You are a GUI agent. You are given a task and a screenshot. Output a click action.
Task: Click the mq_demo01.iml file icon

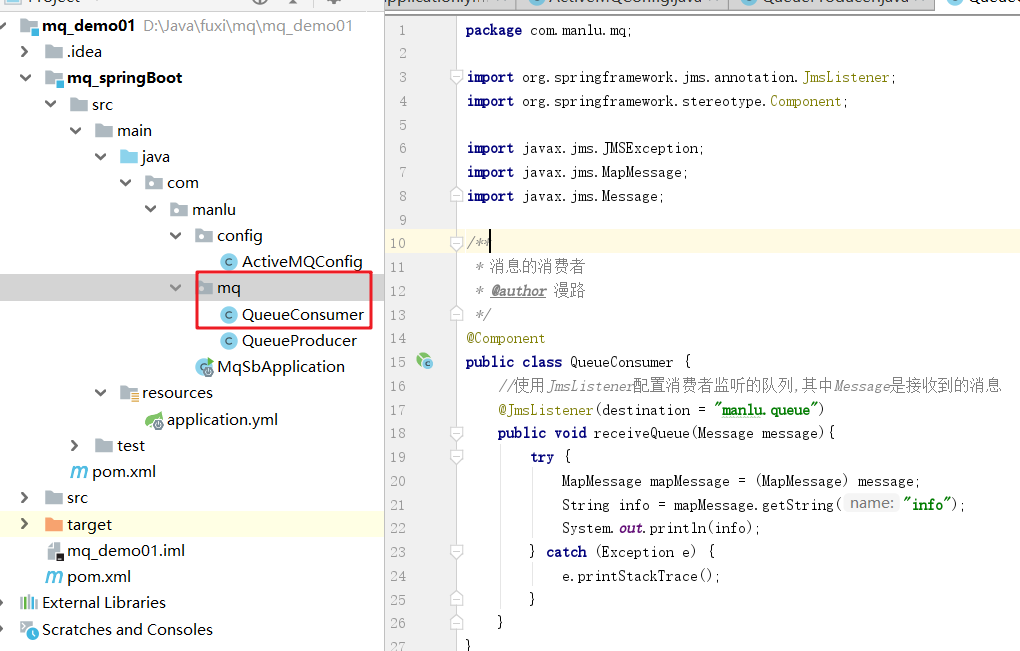[55, 550]
